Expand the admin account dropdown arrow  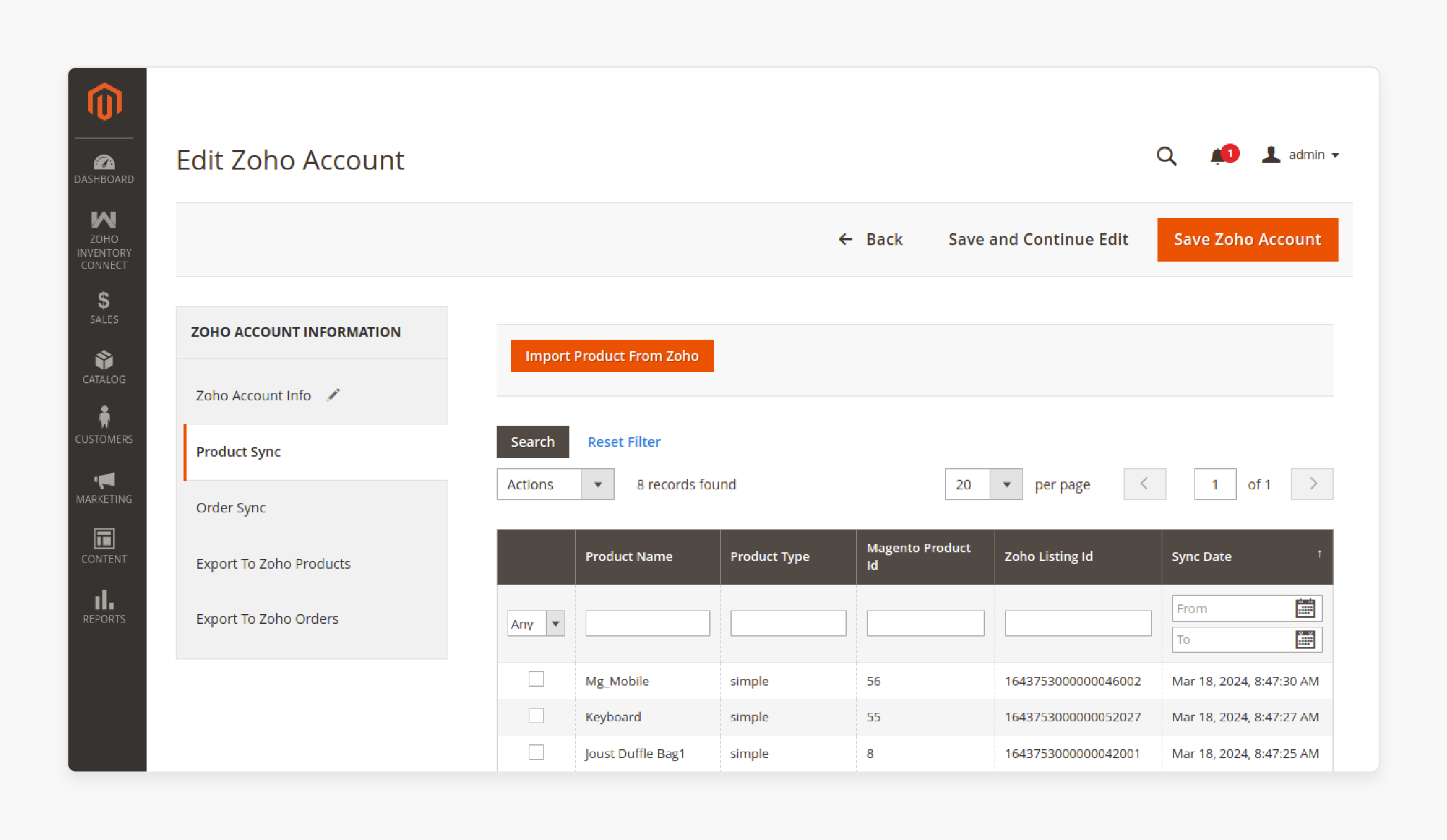click(x=1336, y=156)
